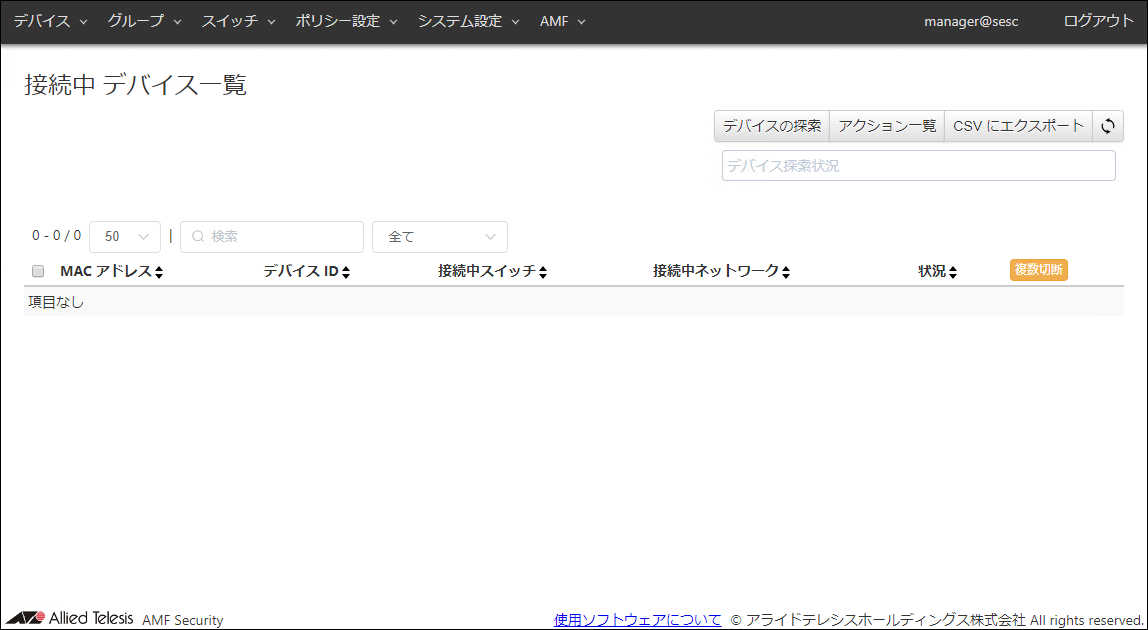Click the refresh icon button
The image size is (1148, 630).
click(1107, 126)
